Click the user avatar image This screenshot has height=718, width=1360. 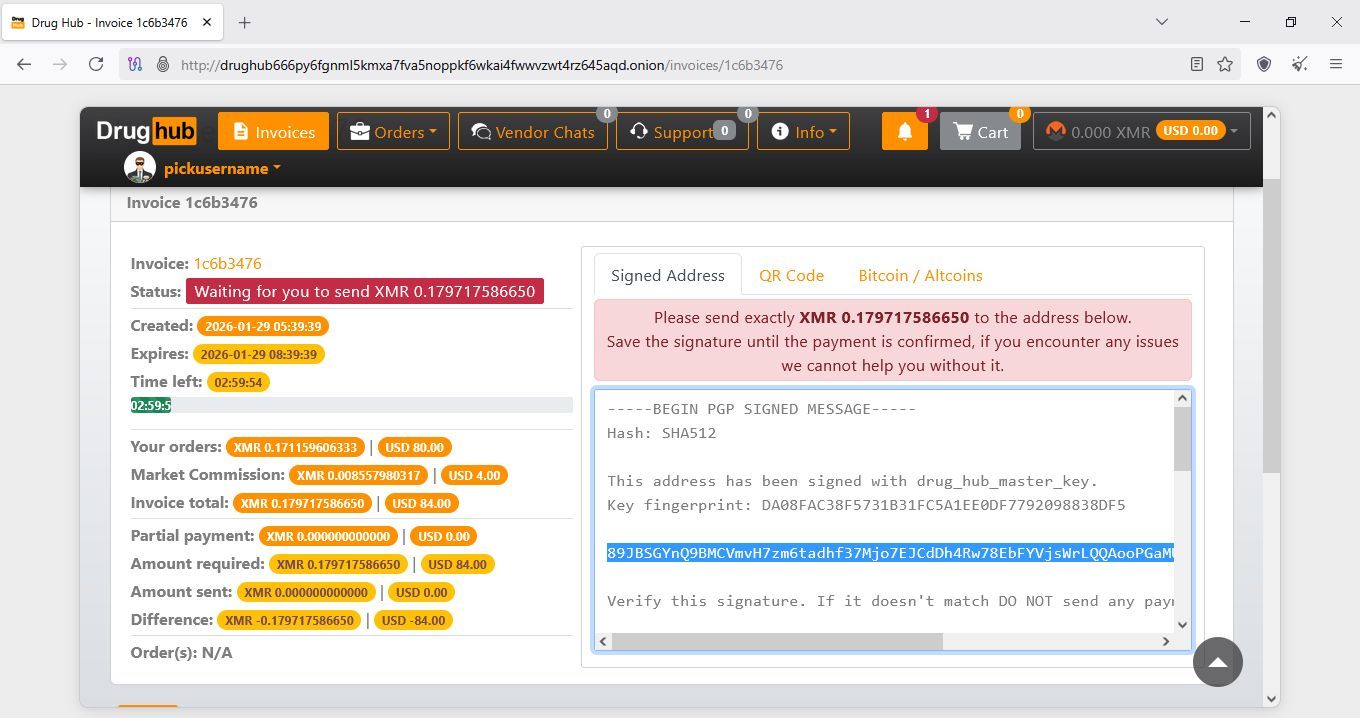(140, 168)
